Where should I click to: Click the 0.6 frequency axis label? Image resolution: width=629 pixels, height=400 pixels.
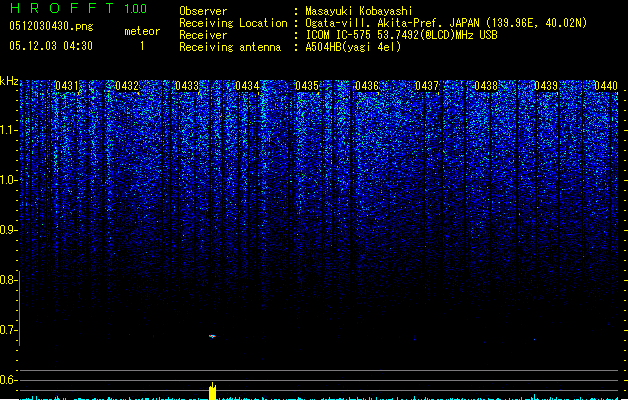[8, 380]
